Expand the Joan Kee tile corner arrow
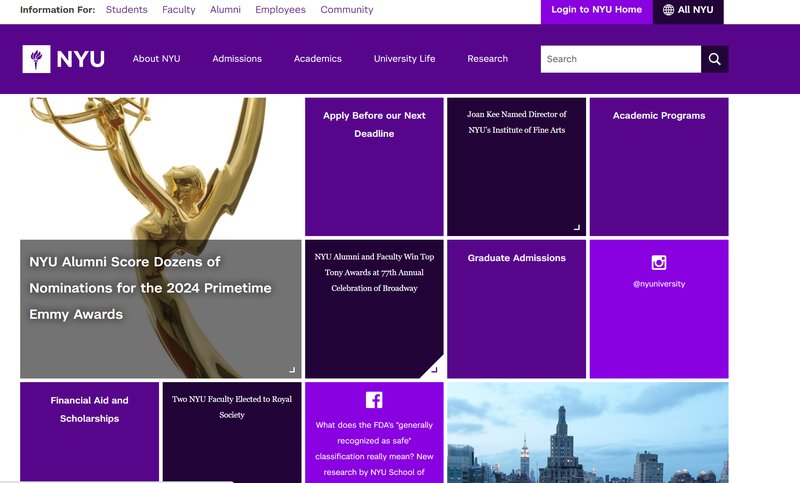Screen dimensions: 800x483 [577, 227]
